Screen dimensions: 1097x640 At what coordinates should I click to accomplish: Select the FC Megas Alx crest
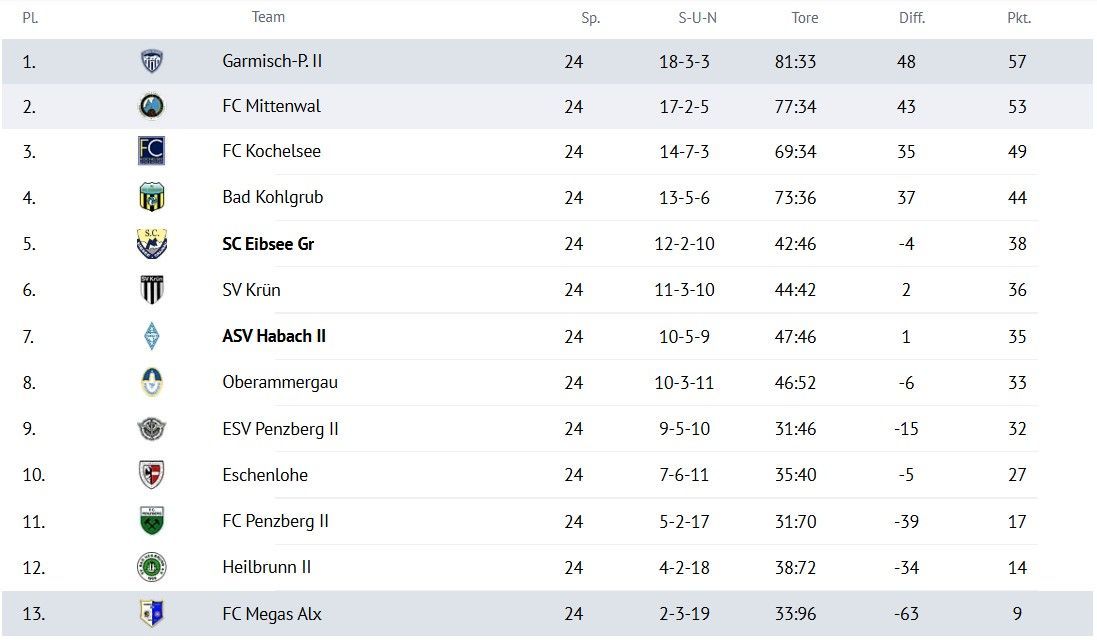(152, 613)
